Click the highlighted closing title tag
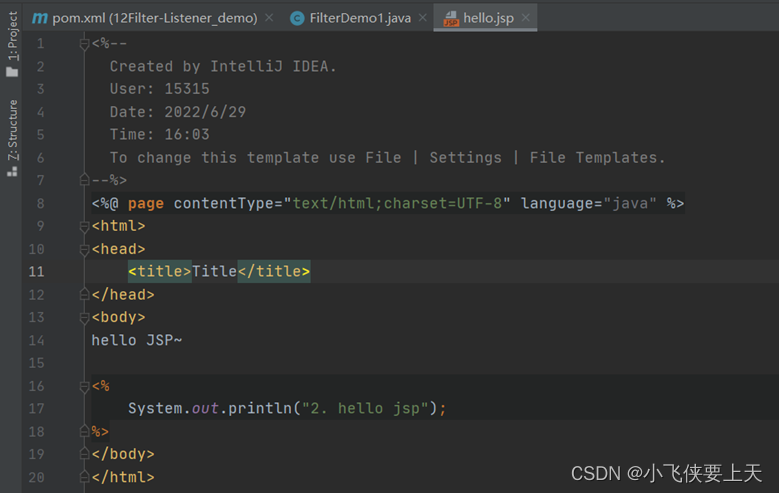This screenshot has width=779, height=493. (x=274, y=271)
